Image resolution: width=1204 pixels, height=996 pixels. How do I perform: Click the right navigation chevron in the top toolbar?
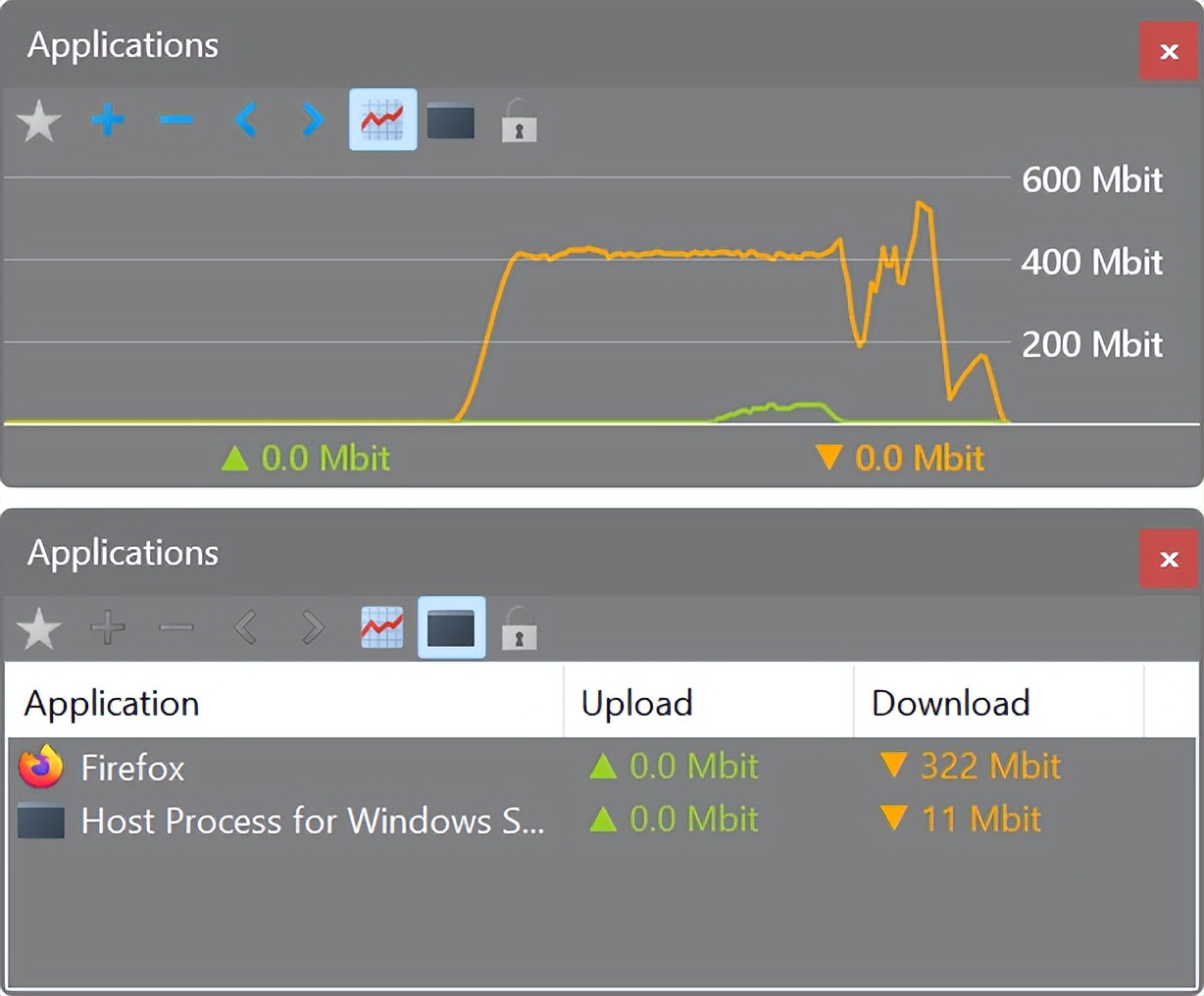(311, 121)
